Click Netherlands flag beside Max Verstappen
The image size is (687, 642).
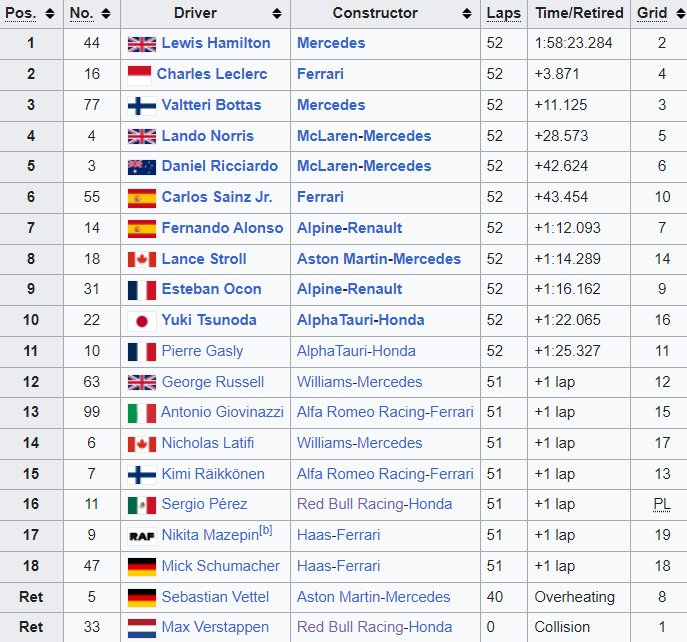(142, 628)
